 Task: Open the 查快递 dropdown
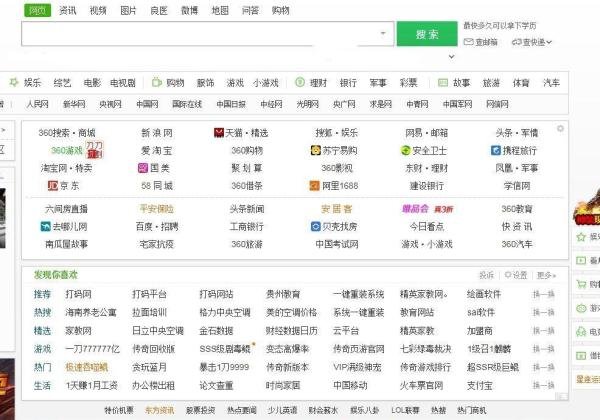pyautogui.click(x=532, y=42)
